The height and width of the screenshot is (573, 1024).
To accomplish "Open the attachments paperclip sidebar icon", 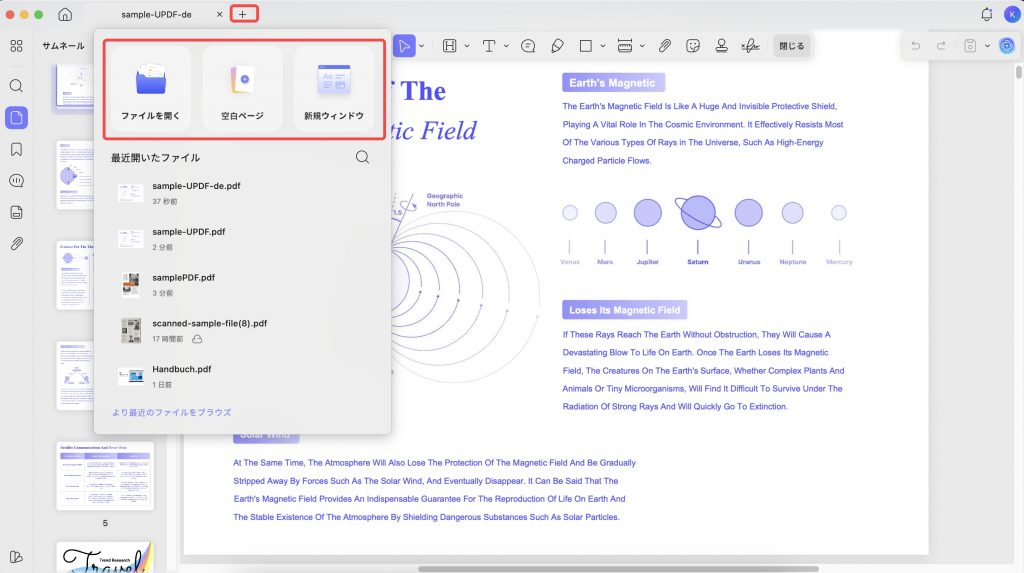I will click(16, 244).
